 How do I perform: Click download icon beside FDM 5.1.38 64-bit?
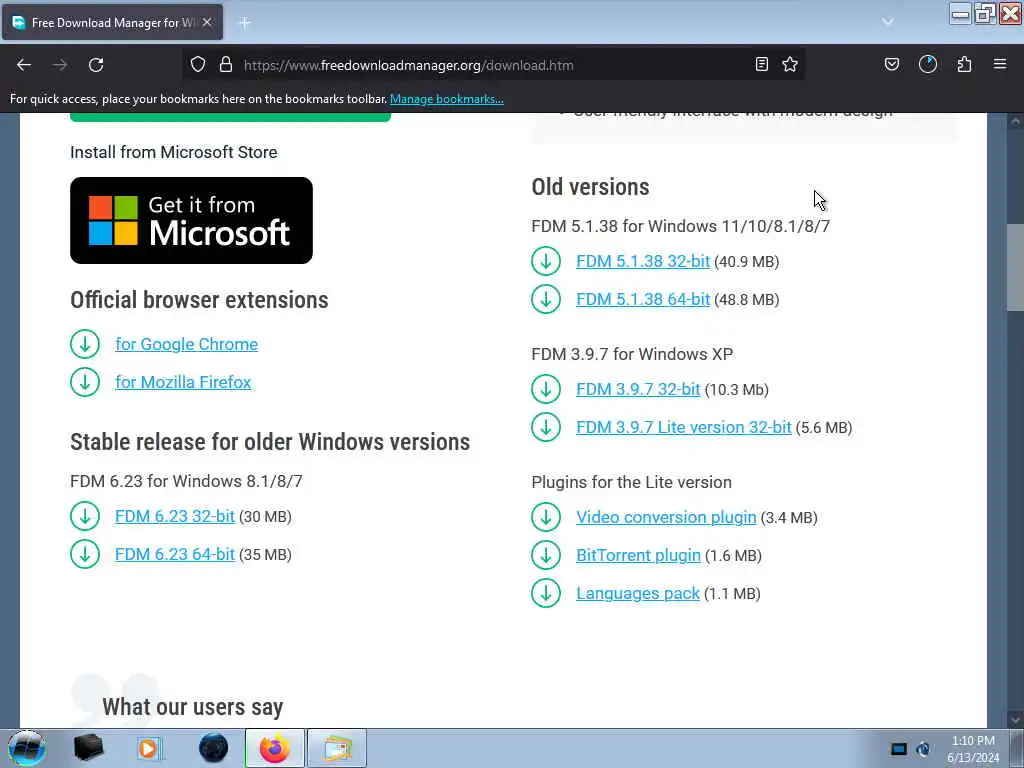point(546,299)
